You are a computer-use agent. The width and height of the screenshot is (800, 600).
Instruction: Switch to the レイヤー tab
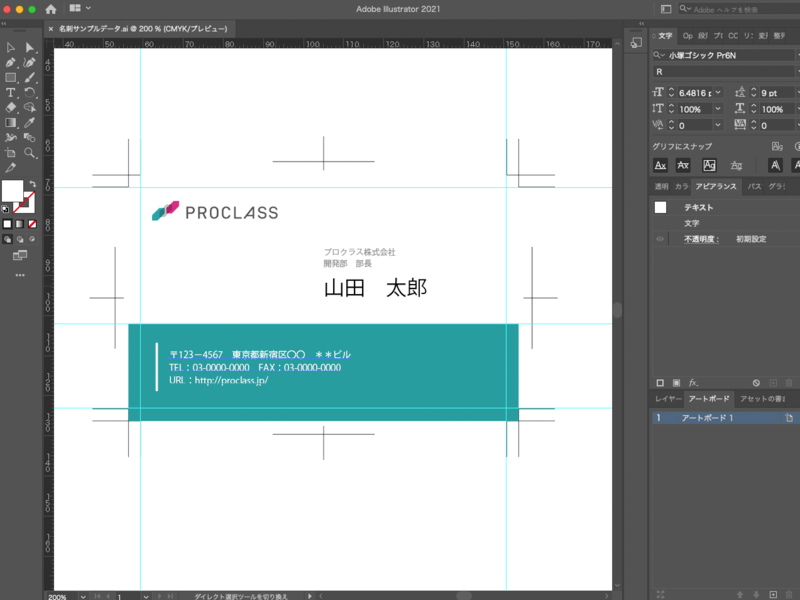click(668, 399)
